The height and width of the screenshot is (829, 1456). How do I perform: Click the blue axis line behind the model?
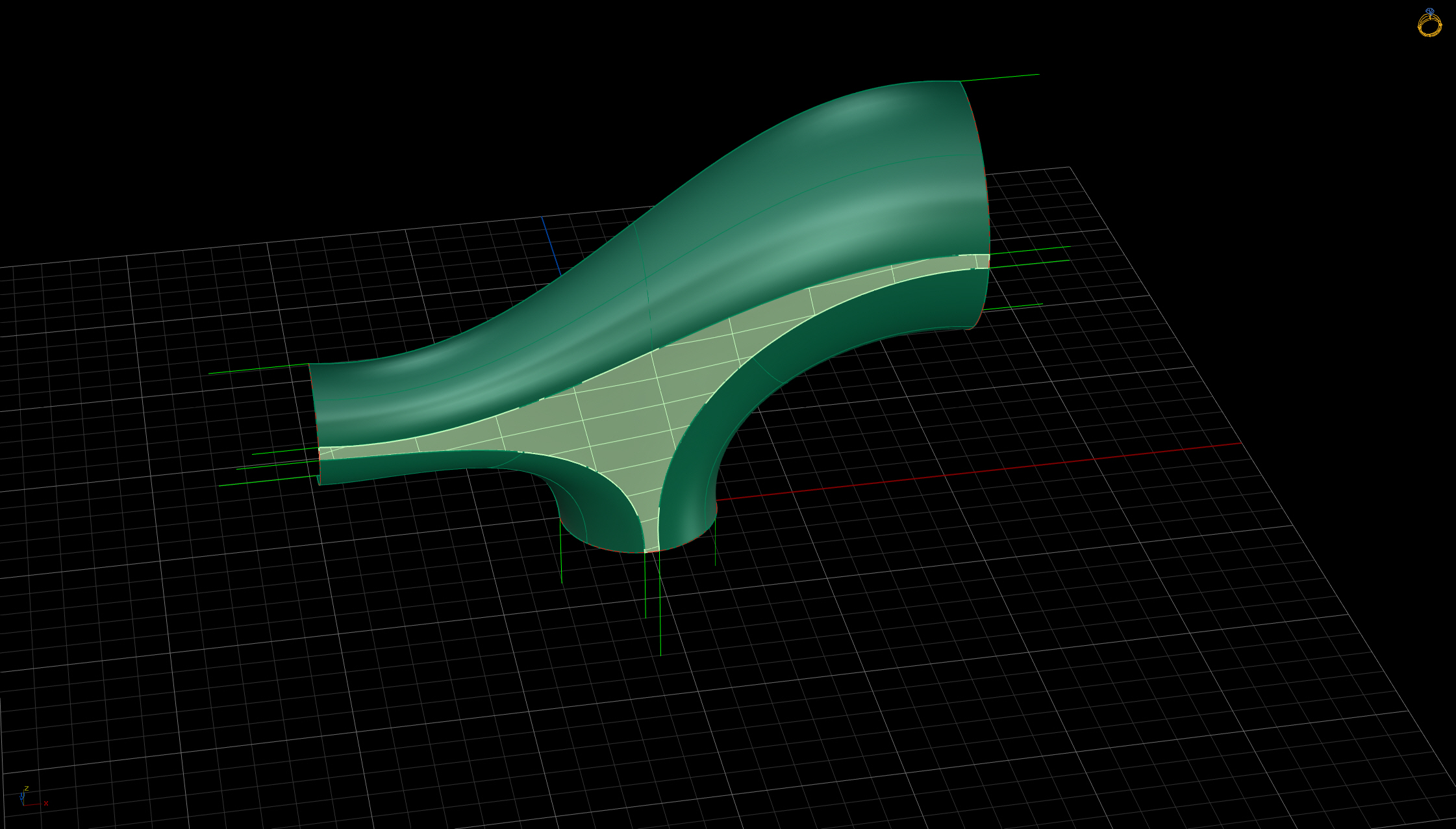551,246
